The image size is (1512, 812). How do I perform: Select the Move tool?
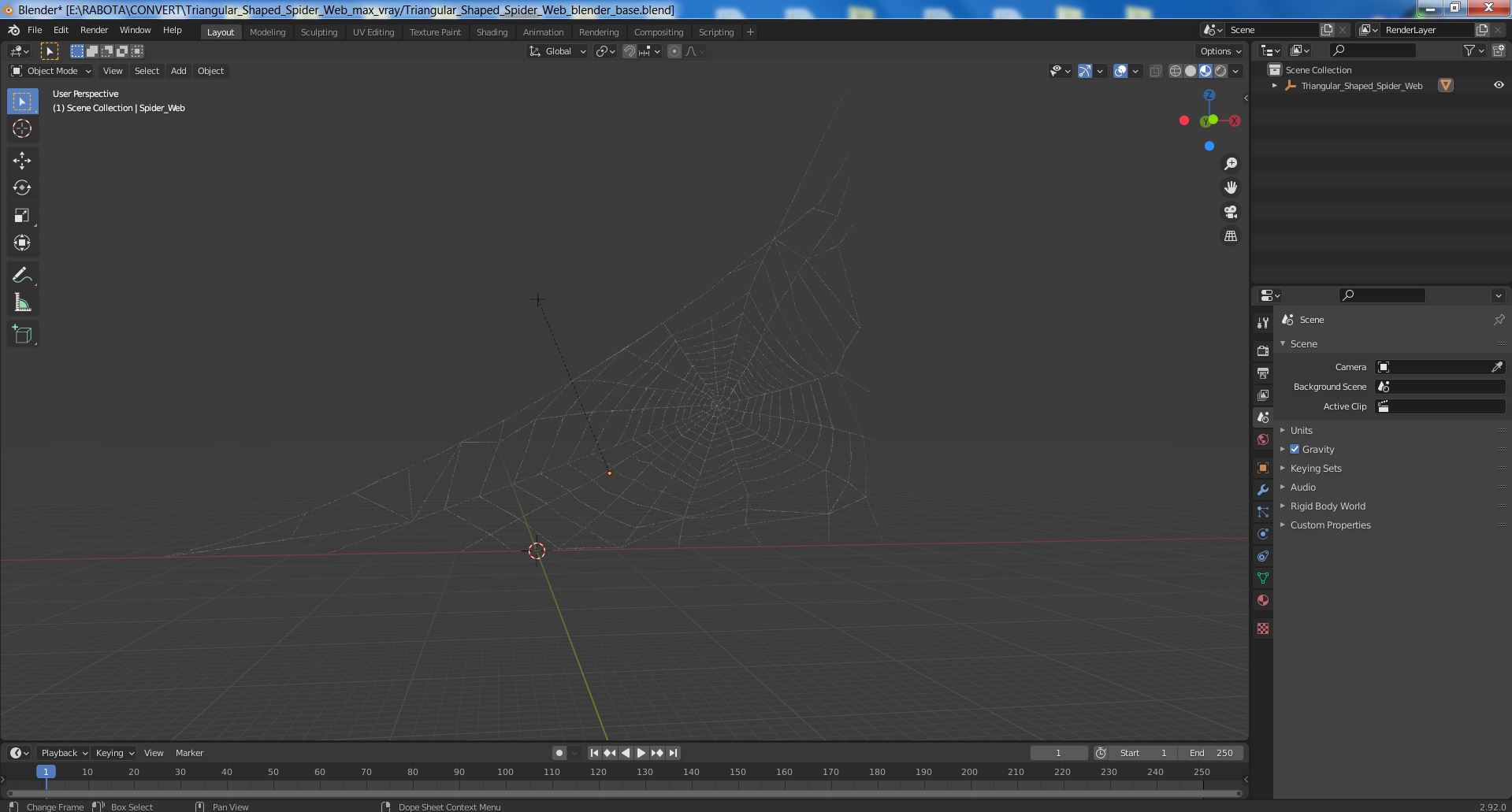[22, 161]
